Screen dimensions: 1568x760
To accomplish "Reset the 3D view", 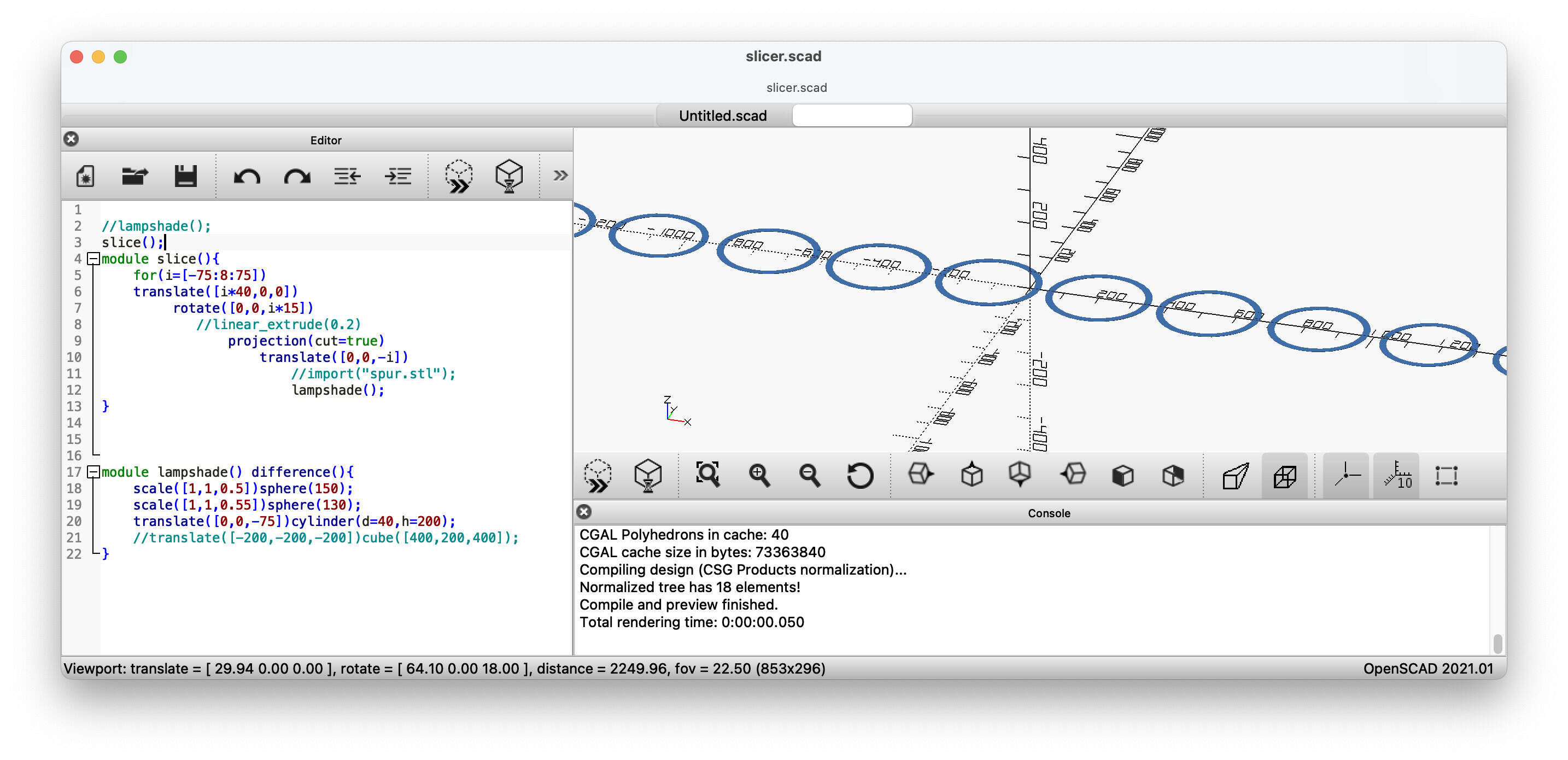I will [x=860, y=476].
